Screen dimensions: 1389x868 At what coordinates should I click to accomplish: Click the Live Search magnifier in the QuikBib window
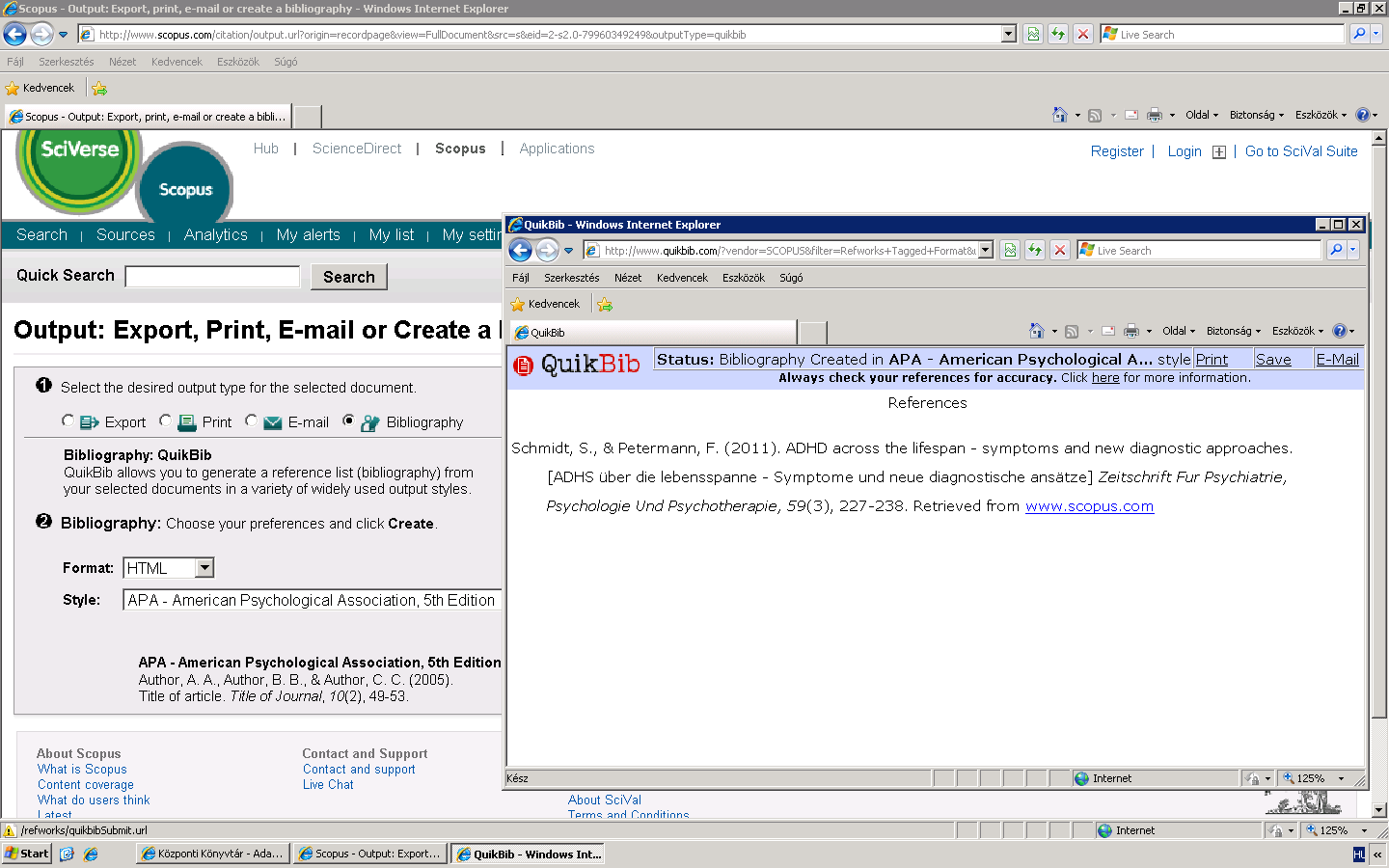(1336, 250)
